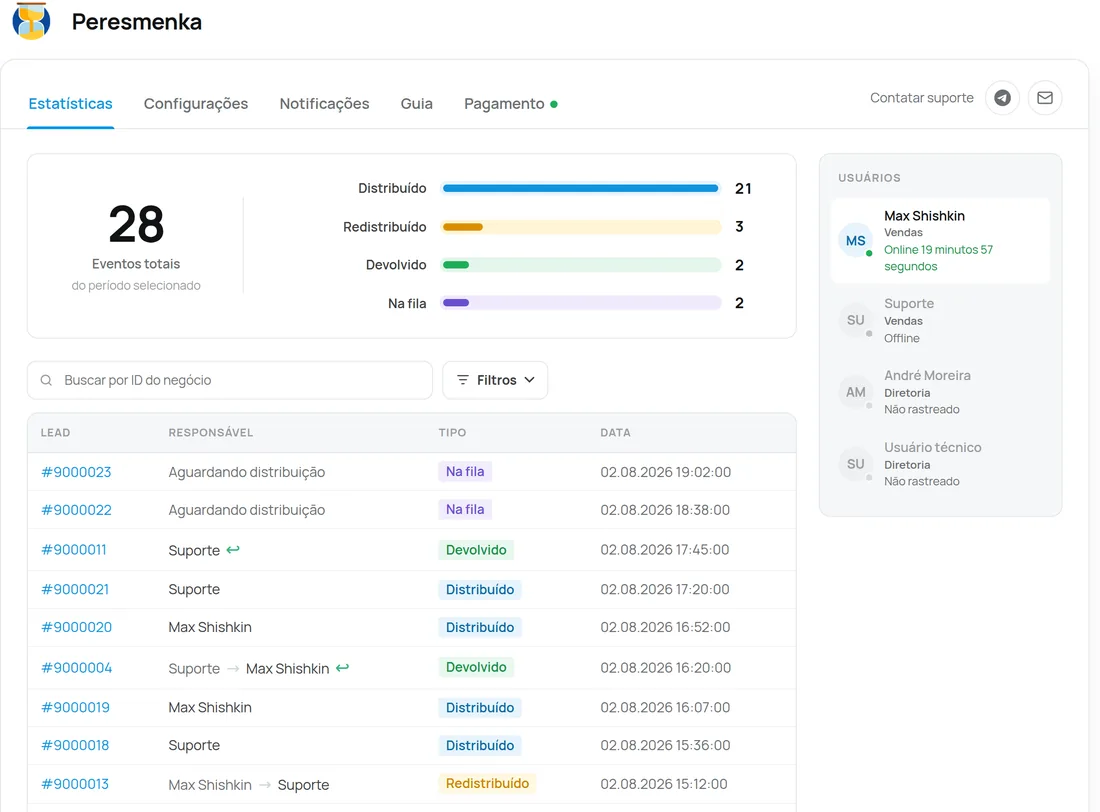Click Max Shishkin → Suporte responsible cell

[248, 785]
